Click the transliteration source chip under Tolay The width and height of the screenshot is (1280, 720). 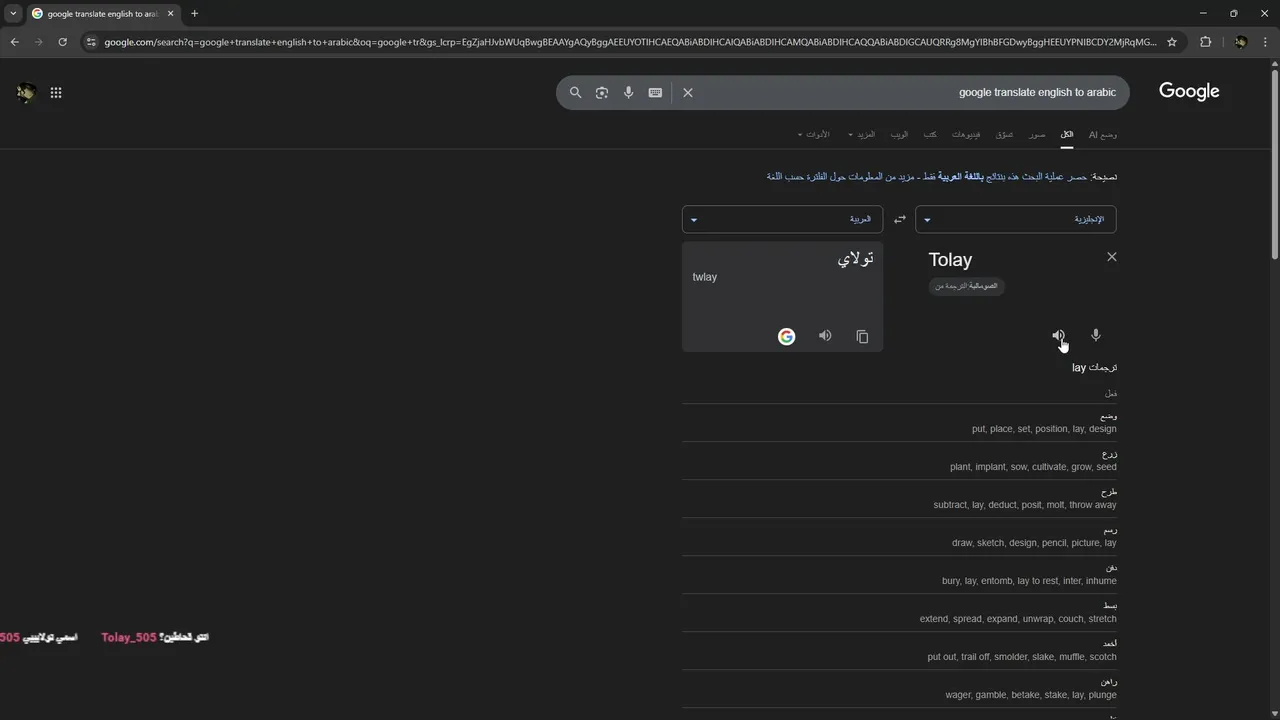(966, 286)
